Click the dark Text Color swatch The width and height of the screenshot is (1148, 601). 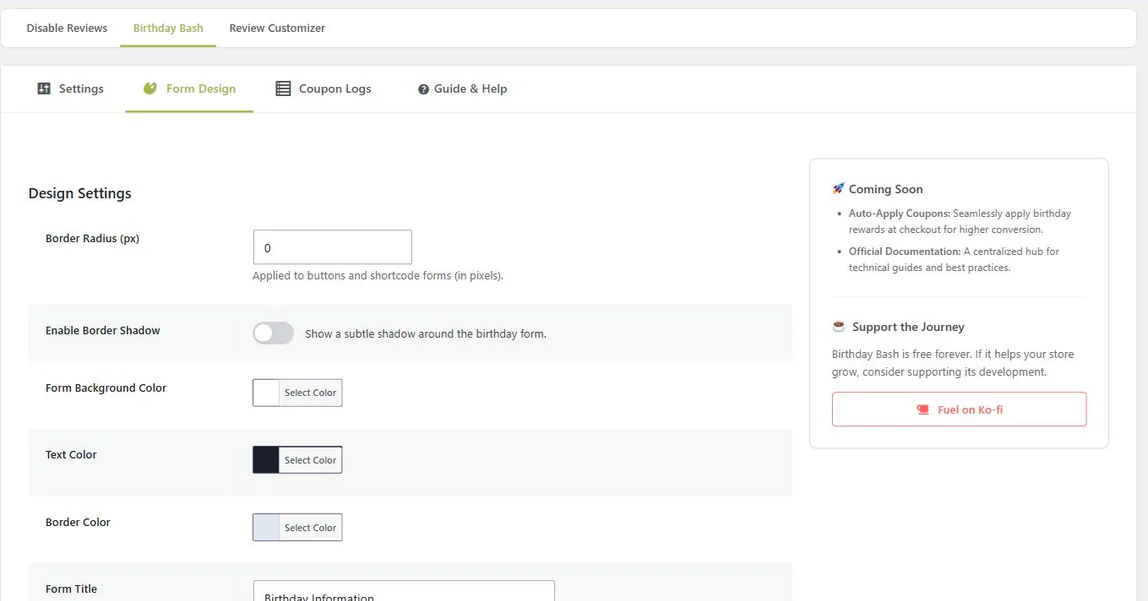pos(266,460)
